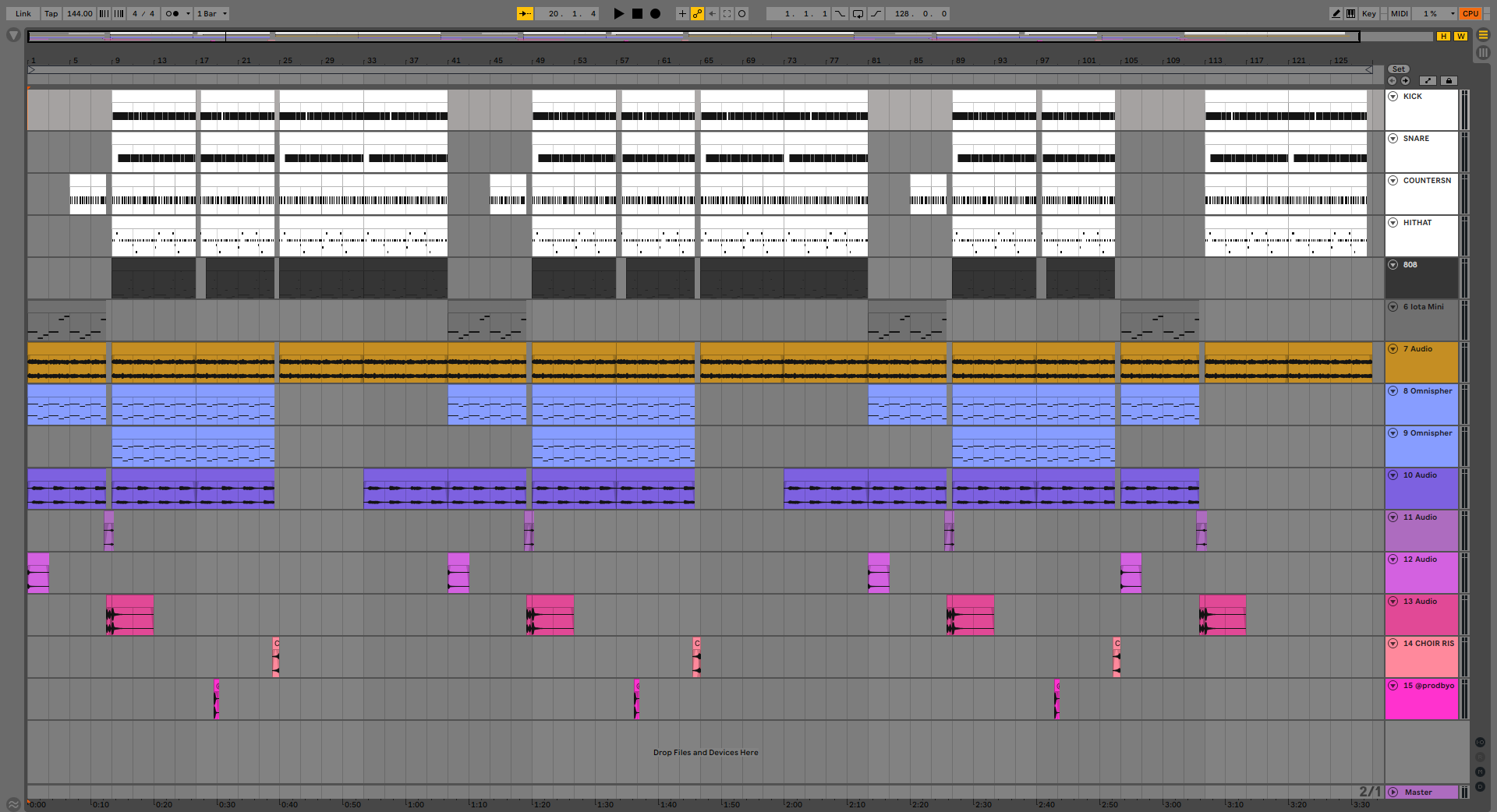This screenshot has width=1497, height=812.
Task: Jump to next locator arrow
Action: (1405, 81)
